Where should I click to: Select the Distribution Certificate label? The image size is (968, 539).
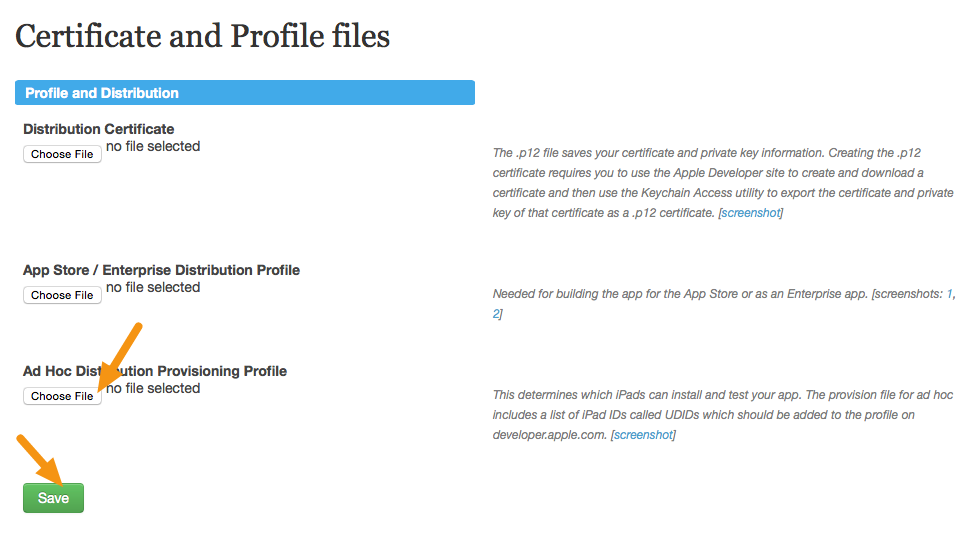pos(99,129)
